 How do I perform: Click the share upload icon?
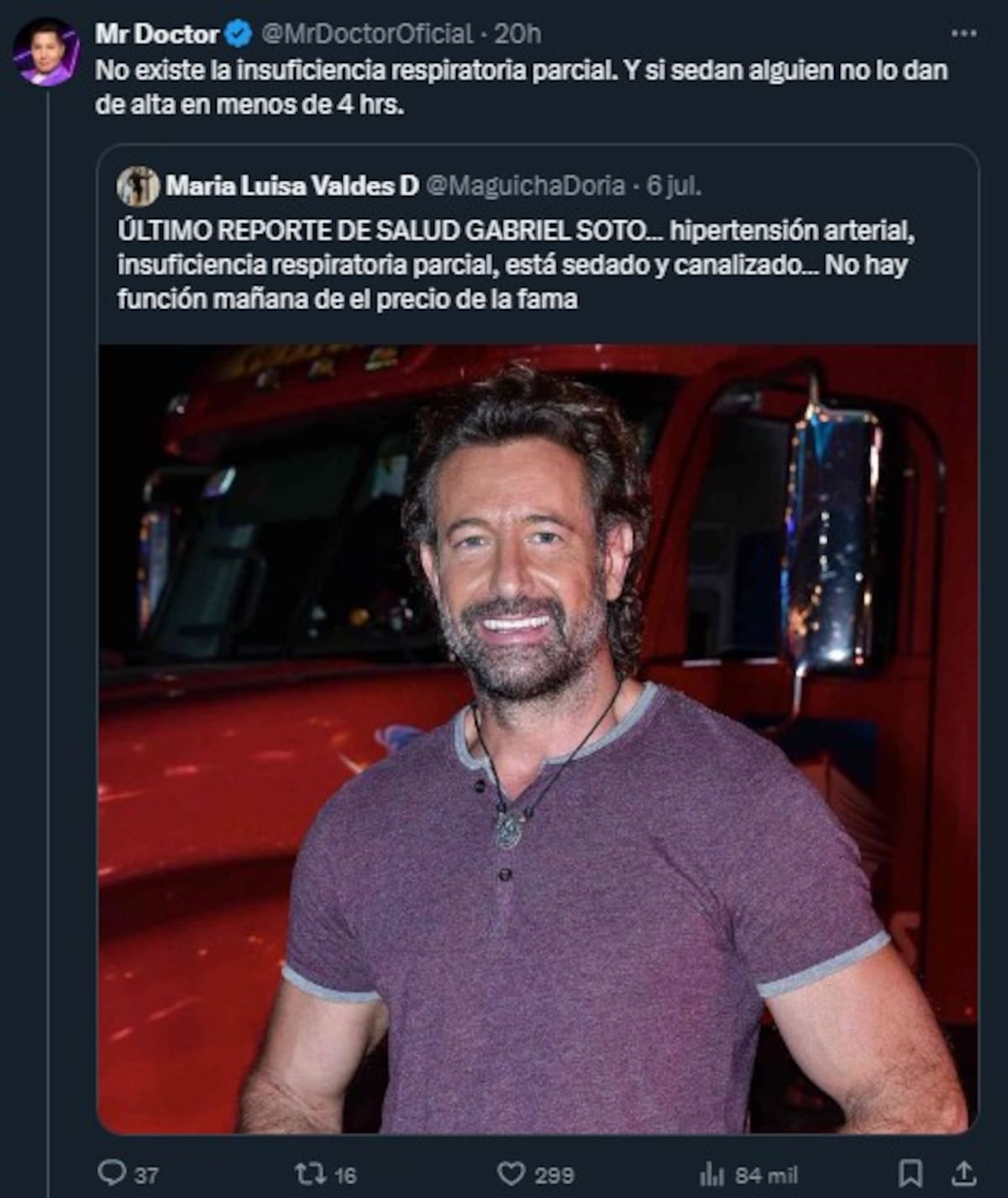964,1172
